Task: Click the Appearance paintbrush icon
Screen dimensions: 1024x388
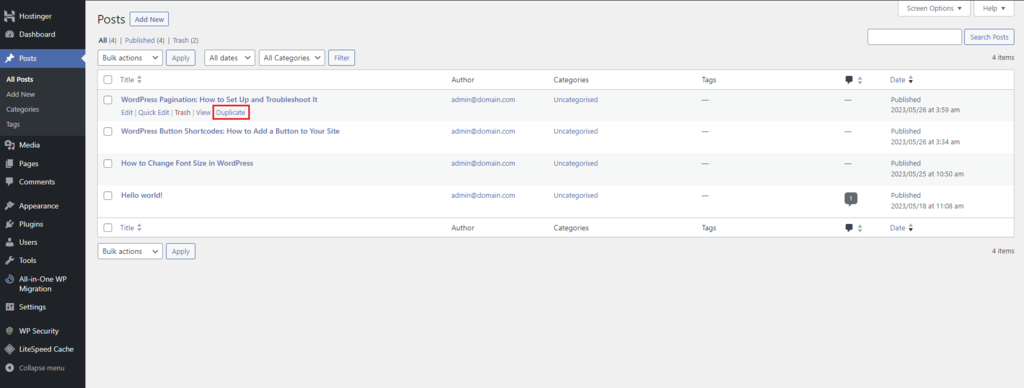Action: [x=9, y=206]
